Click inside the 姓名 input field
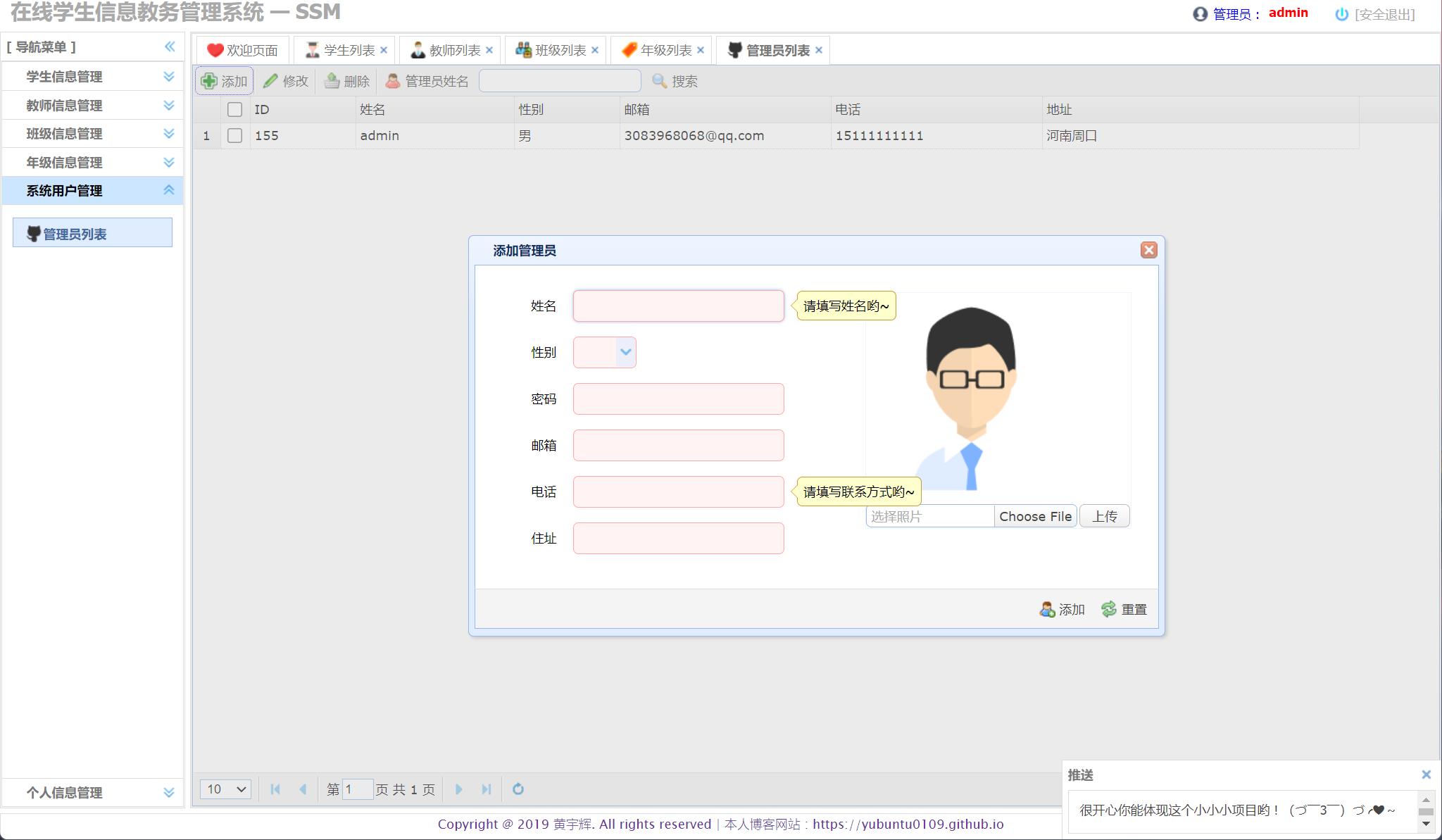Screen dimensions: 1442x840 point(677,306)
